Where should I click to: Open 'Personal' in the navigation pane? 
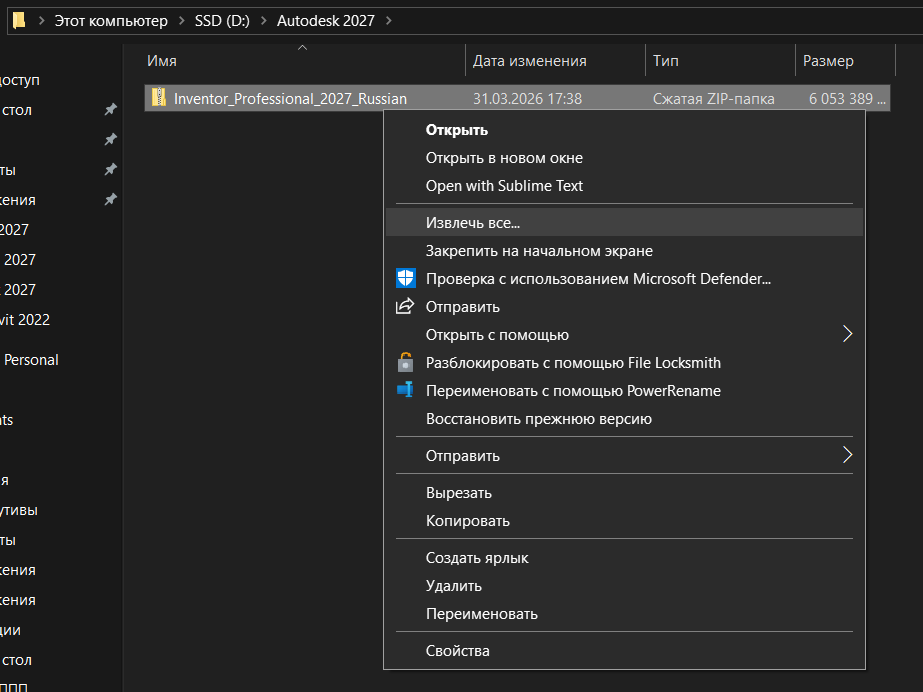(x=31, y=360)
